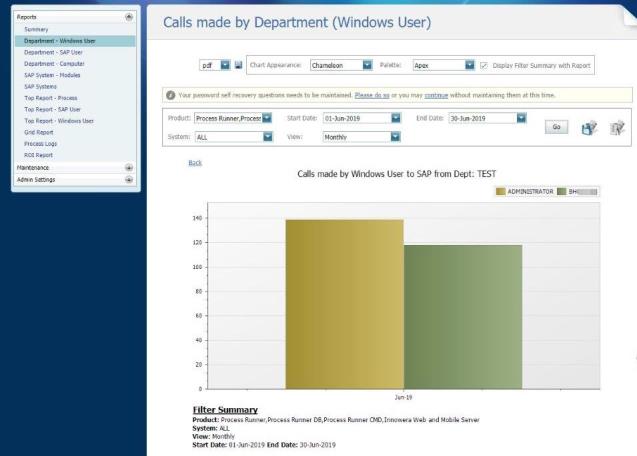Click the first report export icon after Go

click(589, 128)
